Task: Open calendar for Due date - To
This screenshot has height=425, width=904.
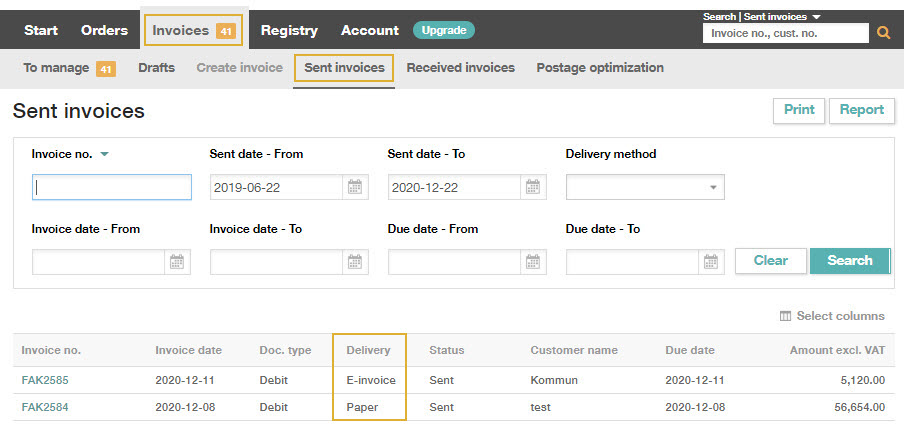Action: 711,262
